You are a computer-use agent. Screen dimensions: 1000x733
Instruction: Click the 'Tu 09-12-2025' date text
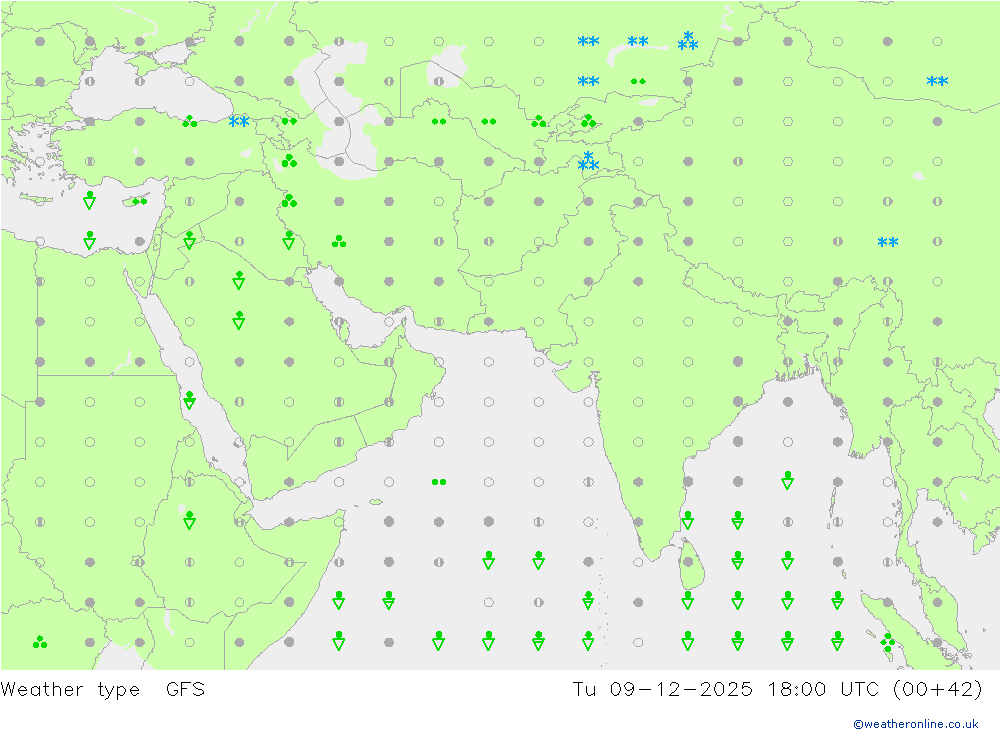click(662, 690)
